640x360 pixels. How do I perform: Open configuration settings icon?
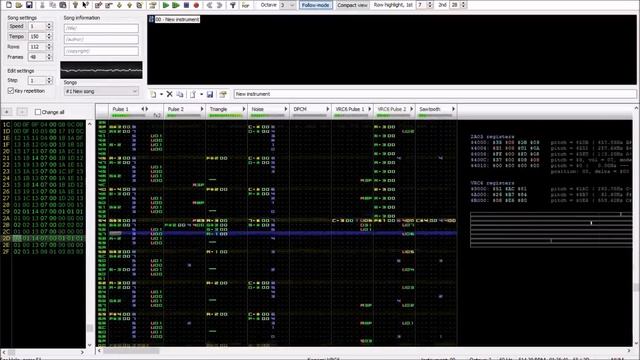[x=233, y=5]
